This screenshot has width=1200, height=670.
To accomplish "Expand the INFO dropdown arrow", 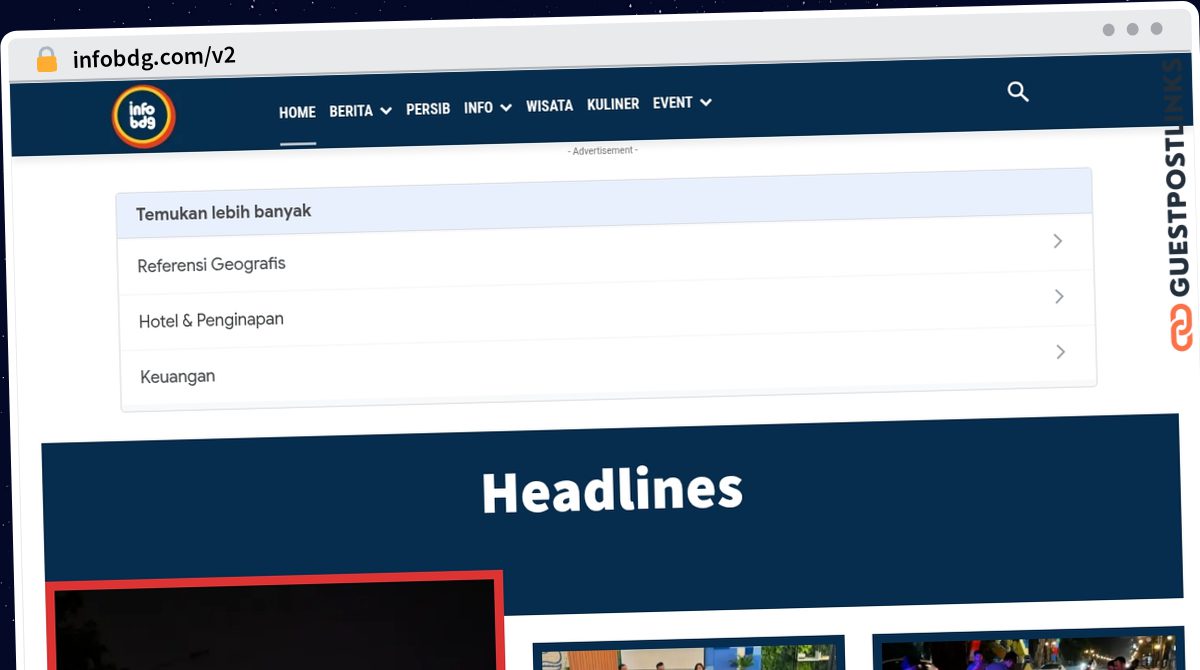I will pos(506,107).
